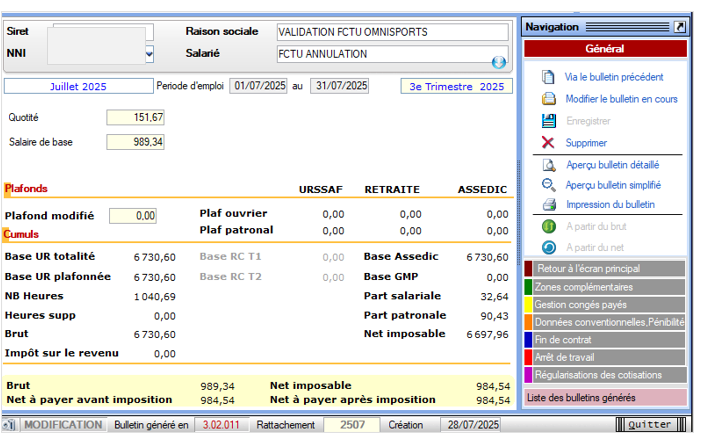Click the 'Plafond modifié' input field
Image resolution: width=706 pixels, height=441 pixels.
pos(133,215)
